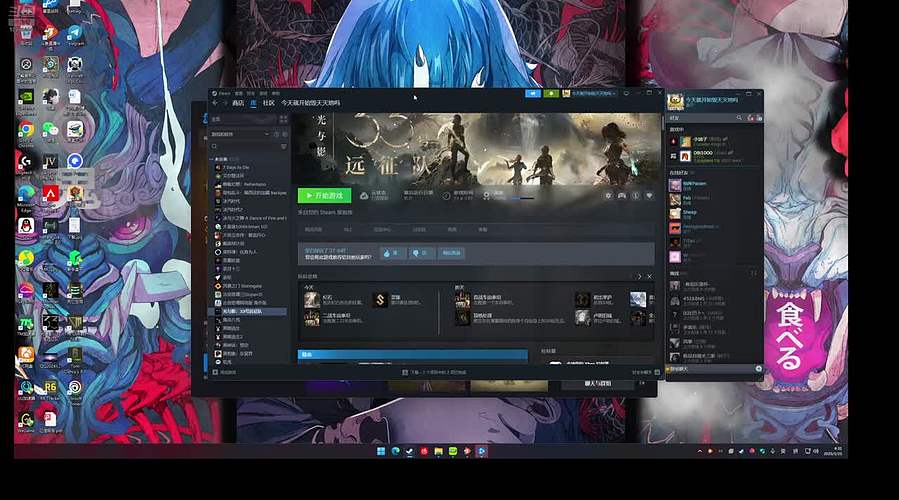Click Steam icon in the taskbar
Screen dimensions: 899x500
point(409,451)
